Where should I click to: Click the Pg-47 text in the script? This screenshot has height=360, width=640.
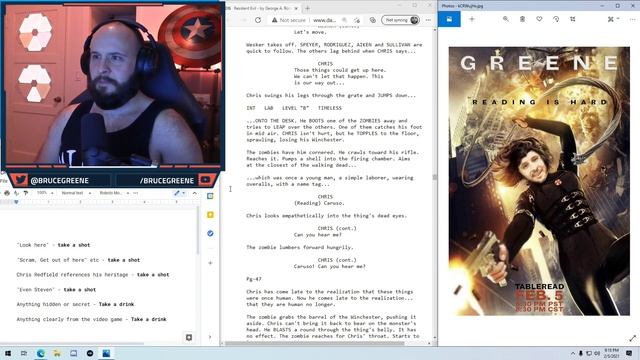253,279
